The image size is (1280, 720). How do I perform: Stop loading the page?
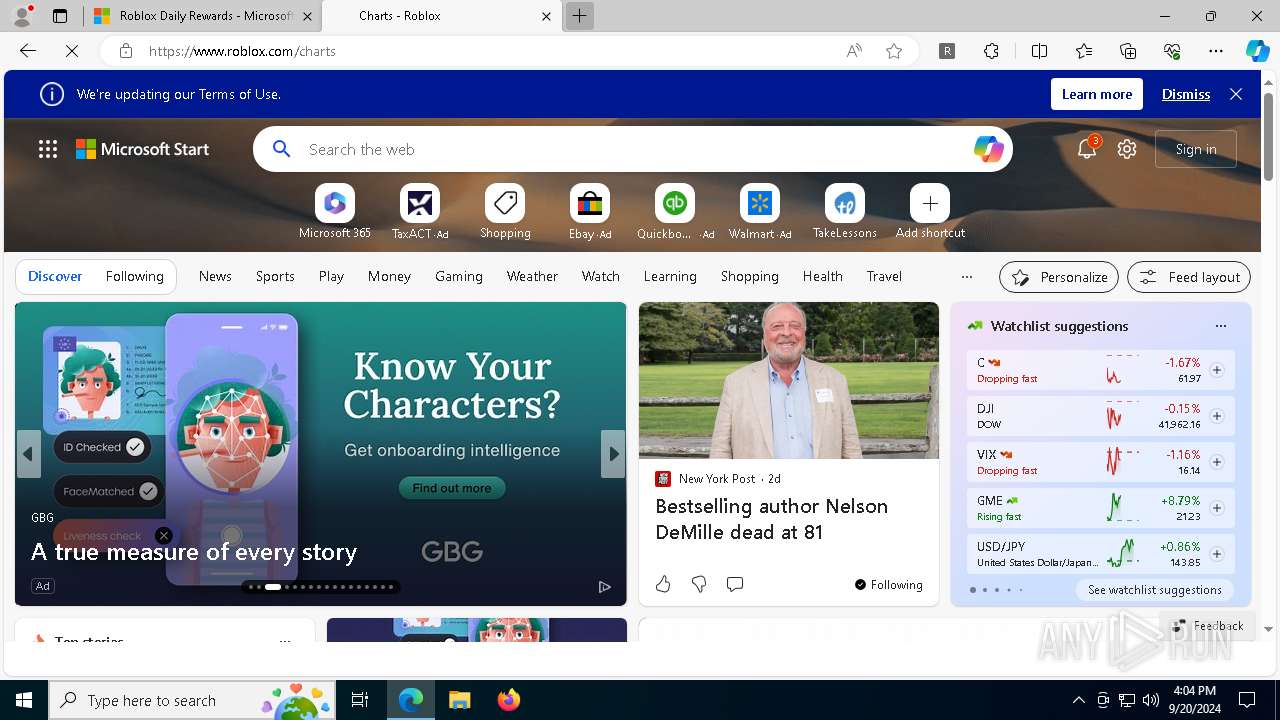point(72,51)
